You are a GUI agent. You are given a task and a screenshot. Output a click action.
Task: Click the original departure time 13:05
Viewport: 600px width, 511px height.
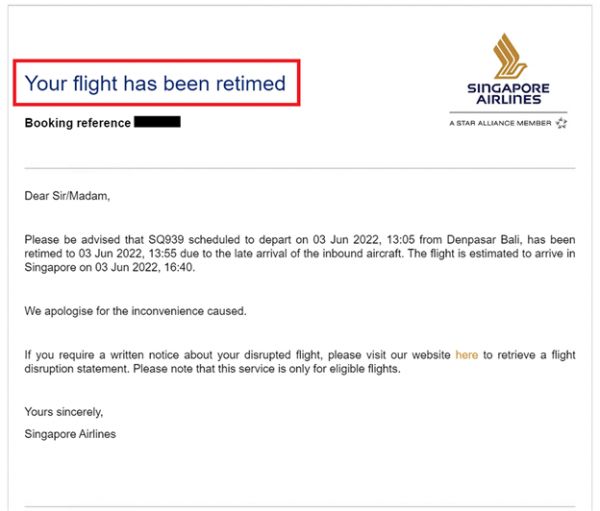(400, 240)
